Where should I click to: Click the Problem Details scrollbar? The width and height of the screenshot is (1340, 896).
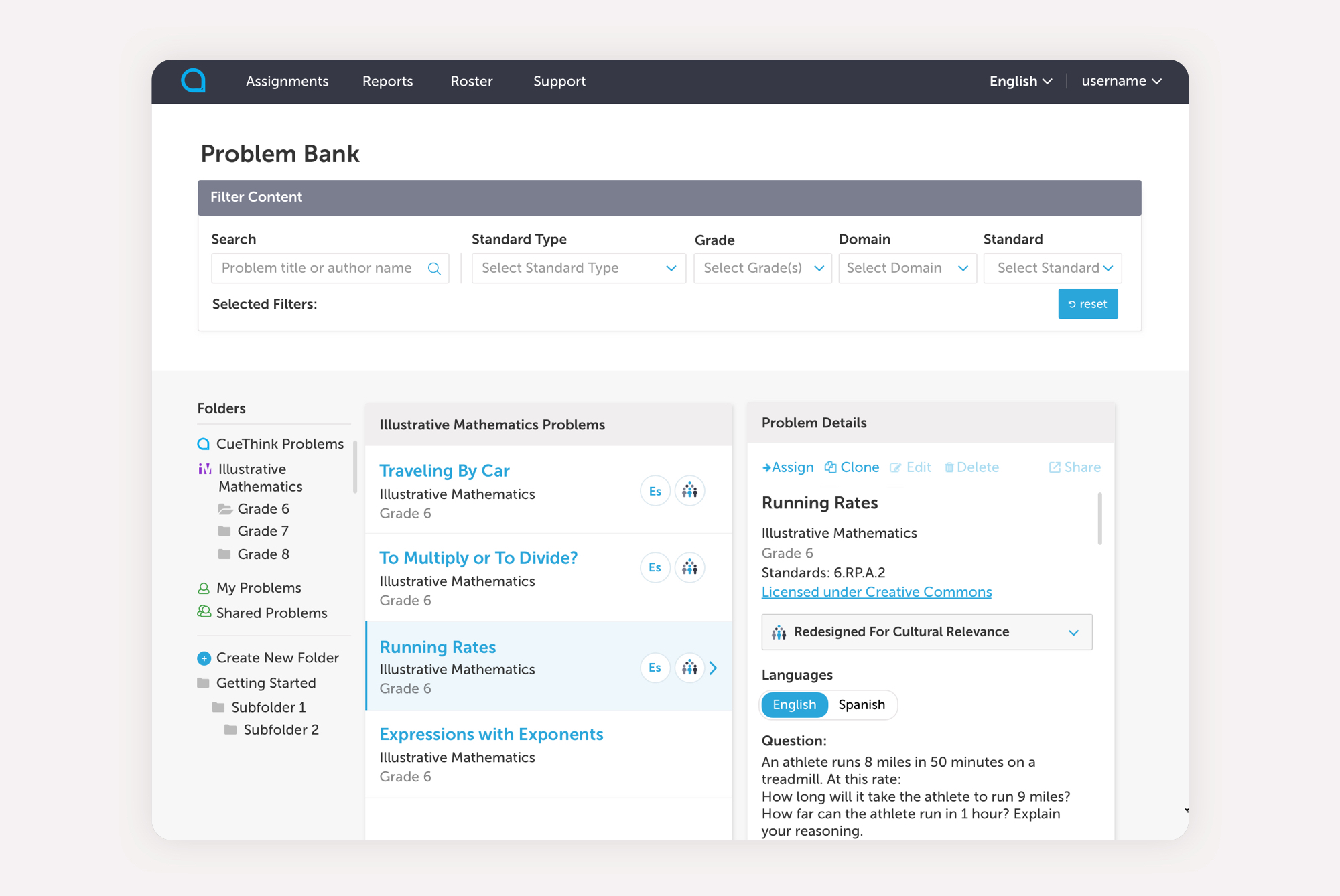(1099, 519)
